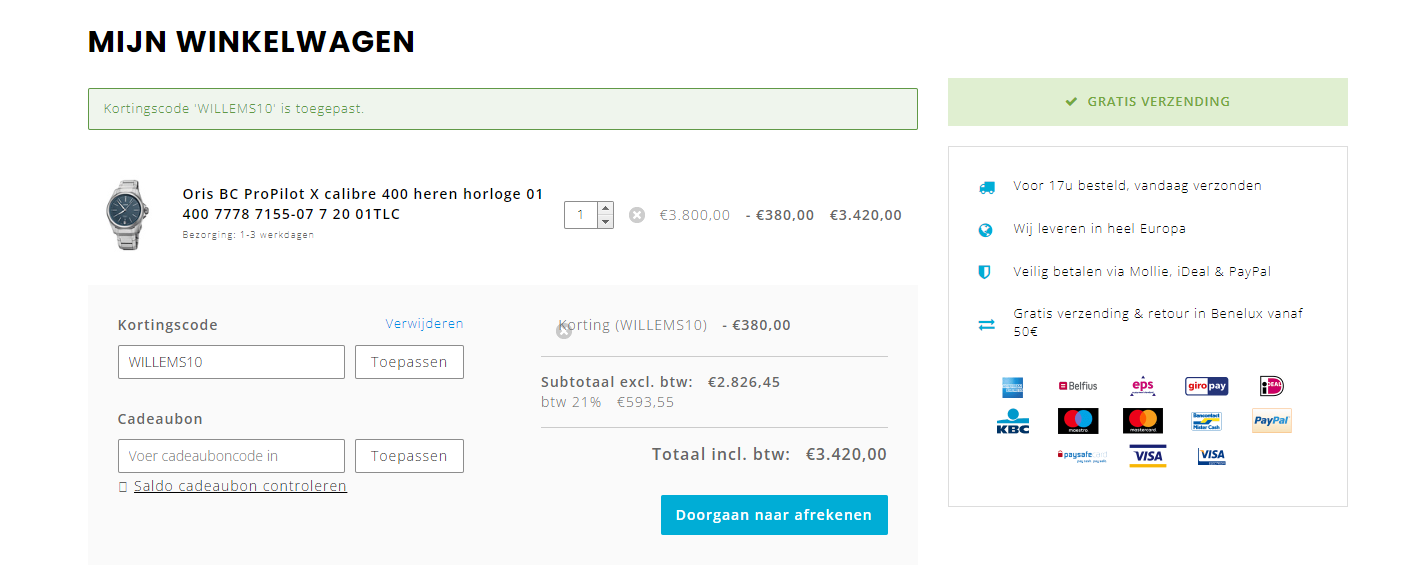This screenshot has height=583, width=1426.
Task: Remove the Oris watch from the cart
Action: pos(637,215)
